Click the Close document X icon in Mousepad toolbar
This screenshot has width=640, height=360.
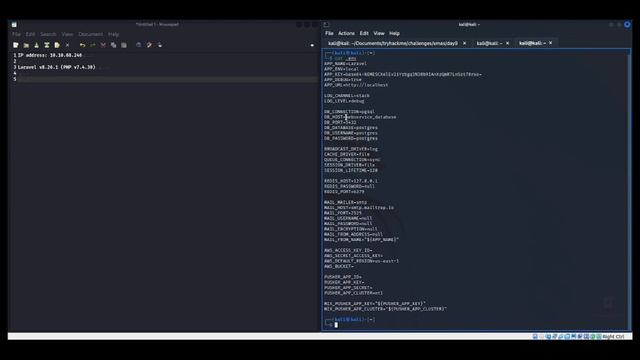[x=68, y=45]
